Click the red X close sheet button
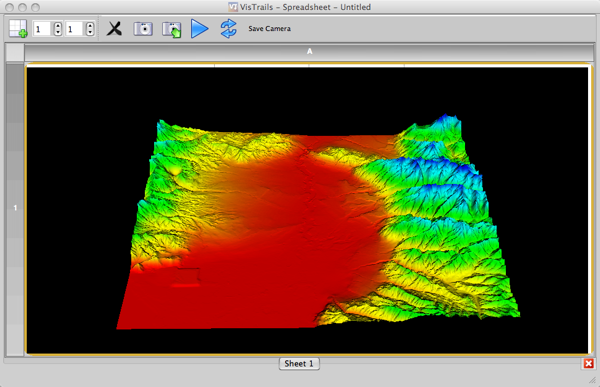The height and width of the screenshot is (387, 600). point(589,364)
